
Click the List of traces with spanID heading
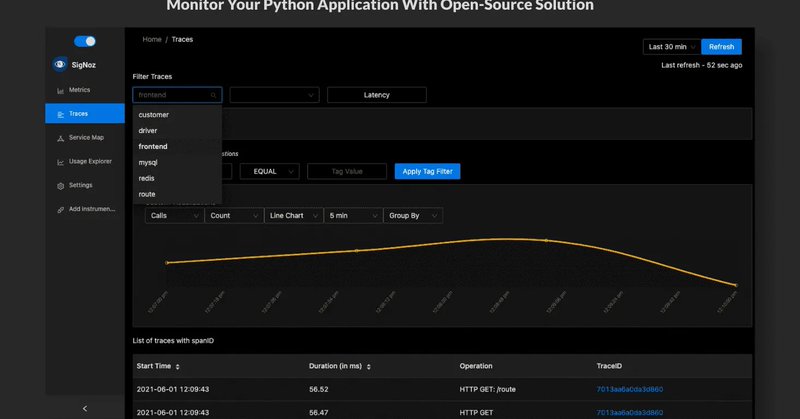(x=173, y=340)
